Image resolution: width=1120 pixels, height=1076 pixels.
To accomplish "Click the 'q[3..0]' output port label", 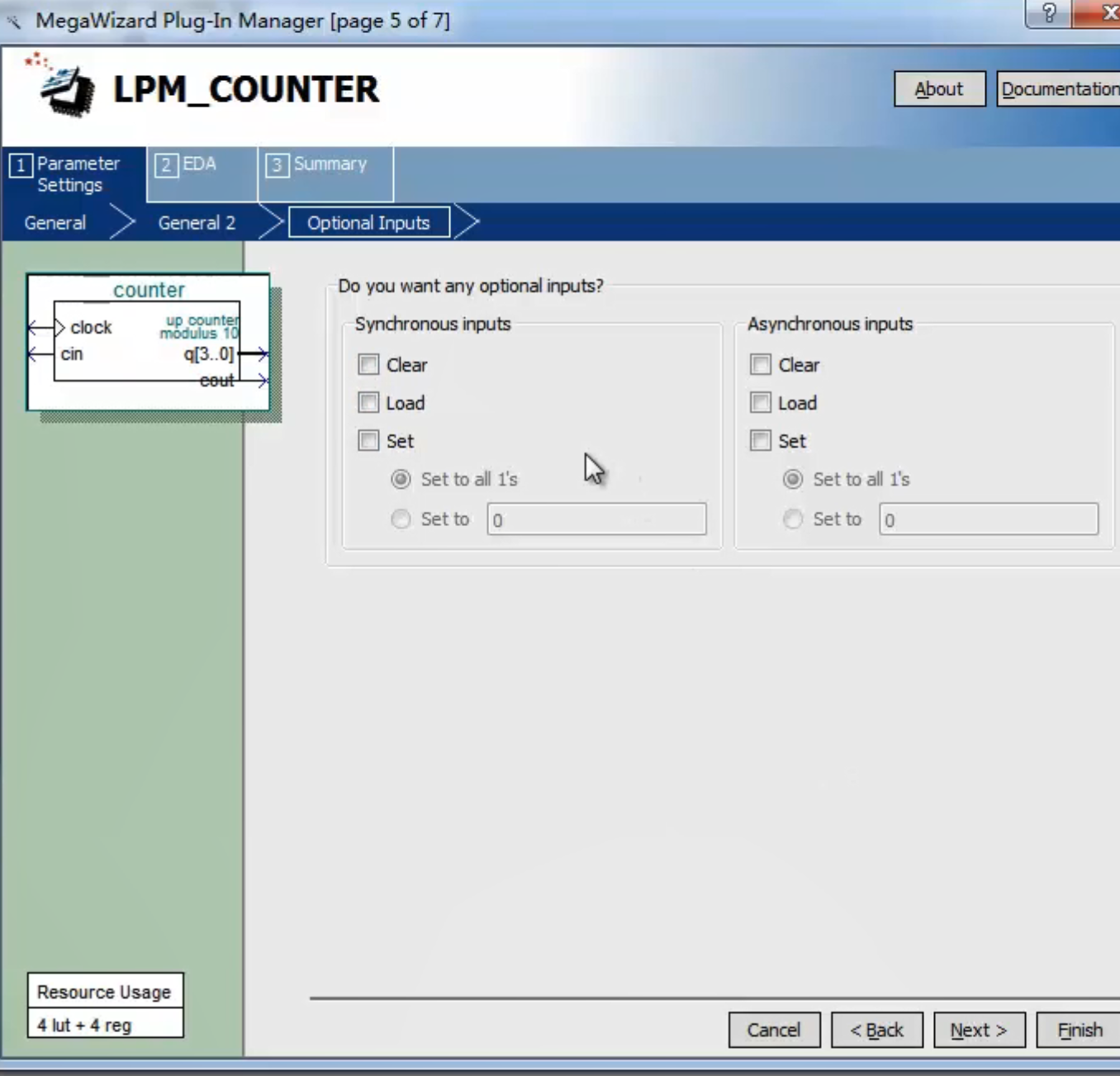I will pos(209,354).
